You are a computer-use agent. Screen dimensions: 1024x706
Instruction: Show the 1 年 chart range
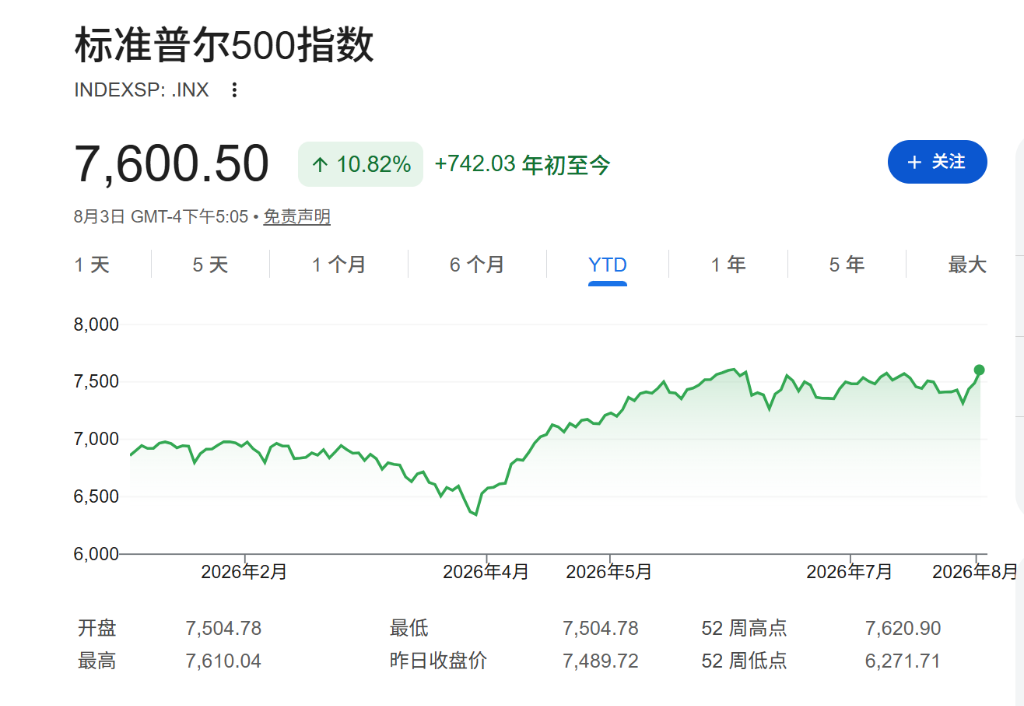[x=728, y=265]
